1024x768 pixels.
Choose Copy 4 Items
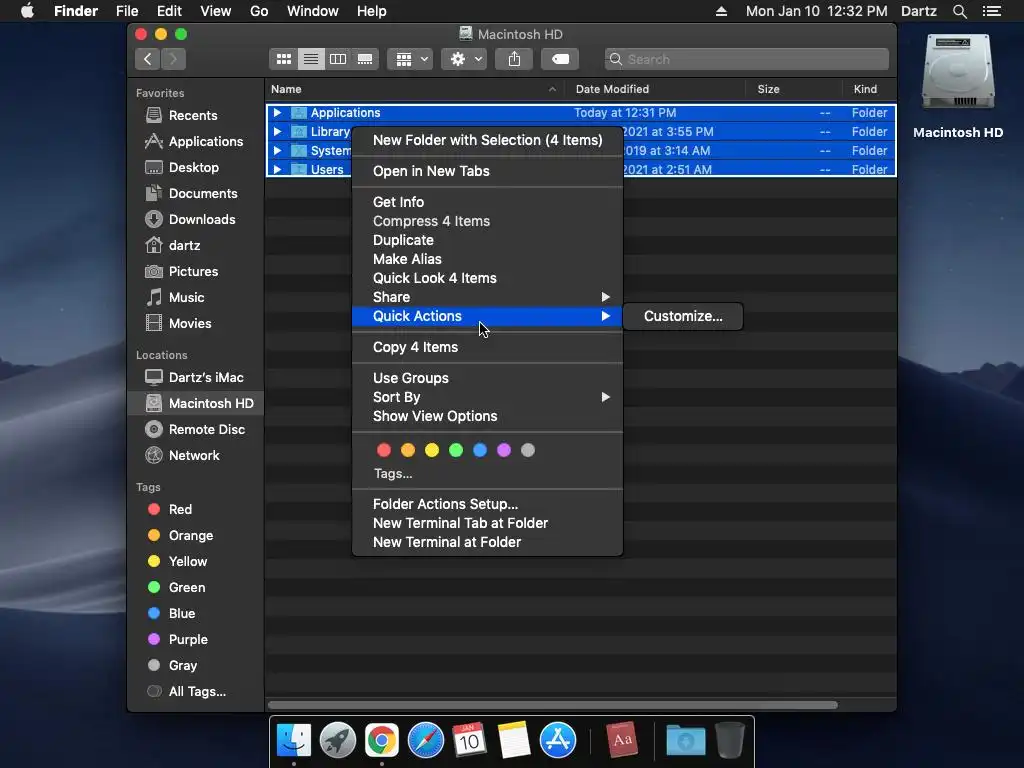(x=487, y=347)
